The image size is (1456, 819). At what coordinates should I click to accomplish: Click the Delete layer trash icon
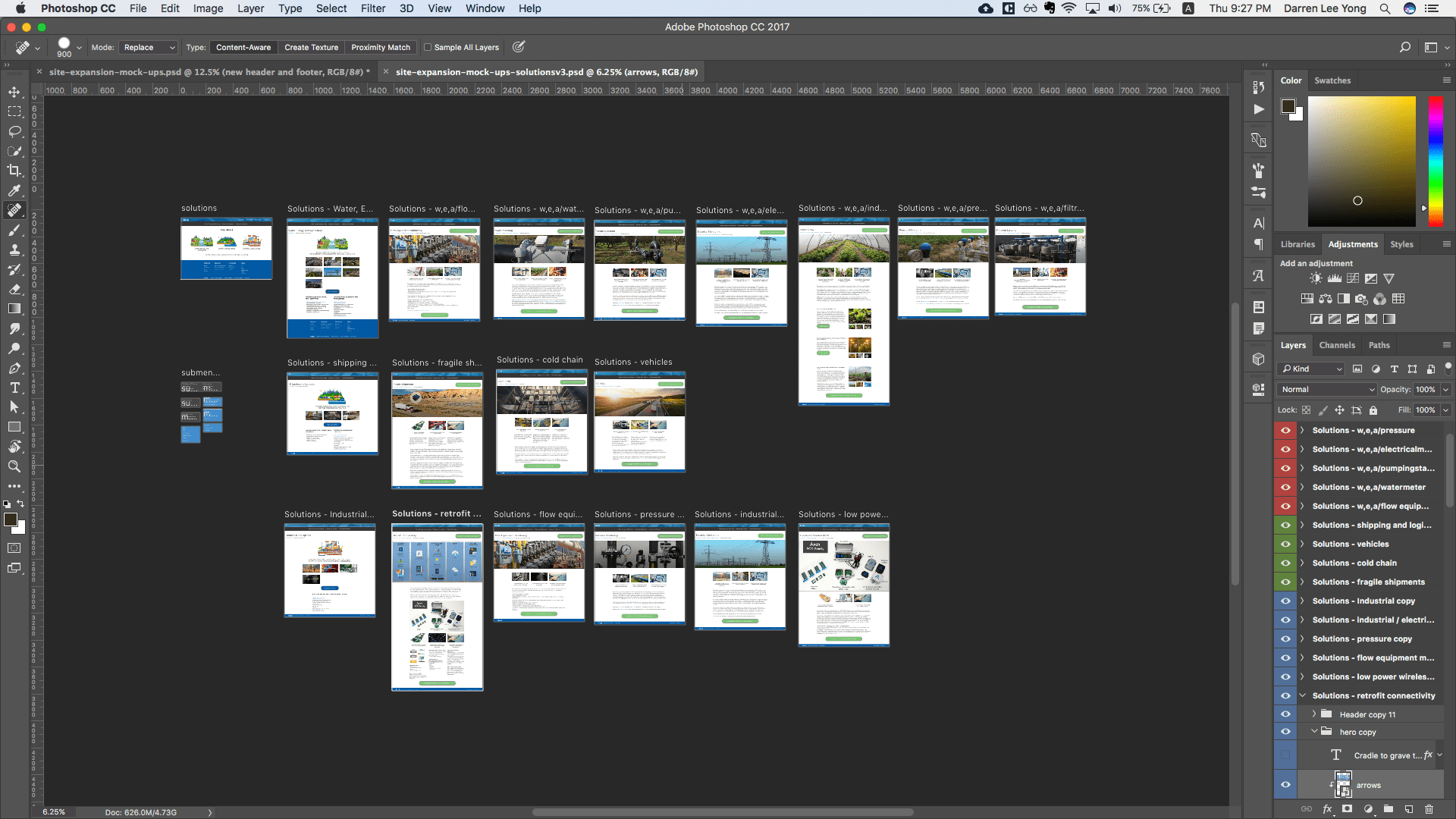coord(1429,809)
